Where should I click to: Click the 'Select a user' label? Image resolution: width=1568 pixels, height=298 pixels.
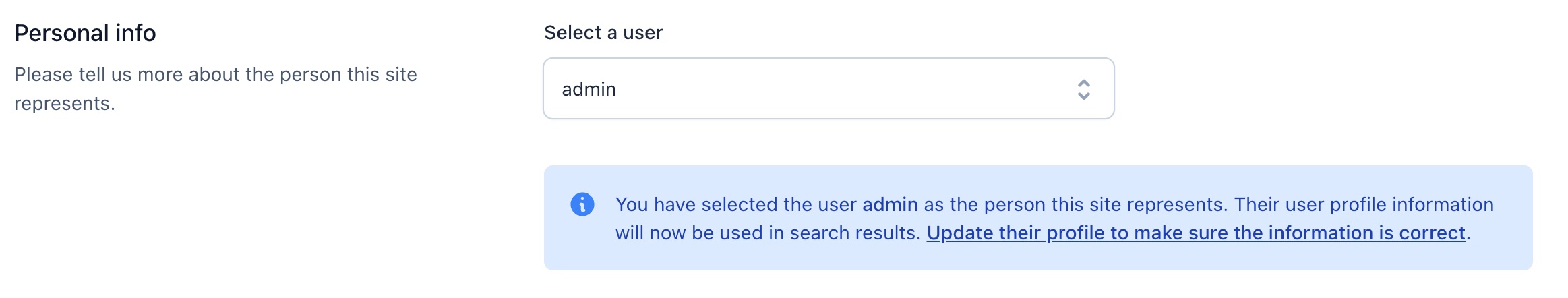pyautogui.click(x=603, y=32)
